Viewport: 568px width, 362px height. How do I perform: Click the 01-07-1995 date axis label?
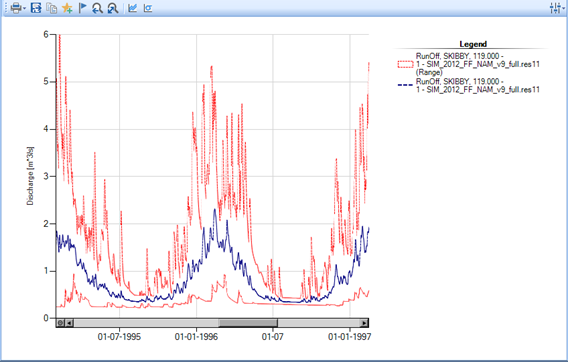tap(119, 337)
